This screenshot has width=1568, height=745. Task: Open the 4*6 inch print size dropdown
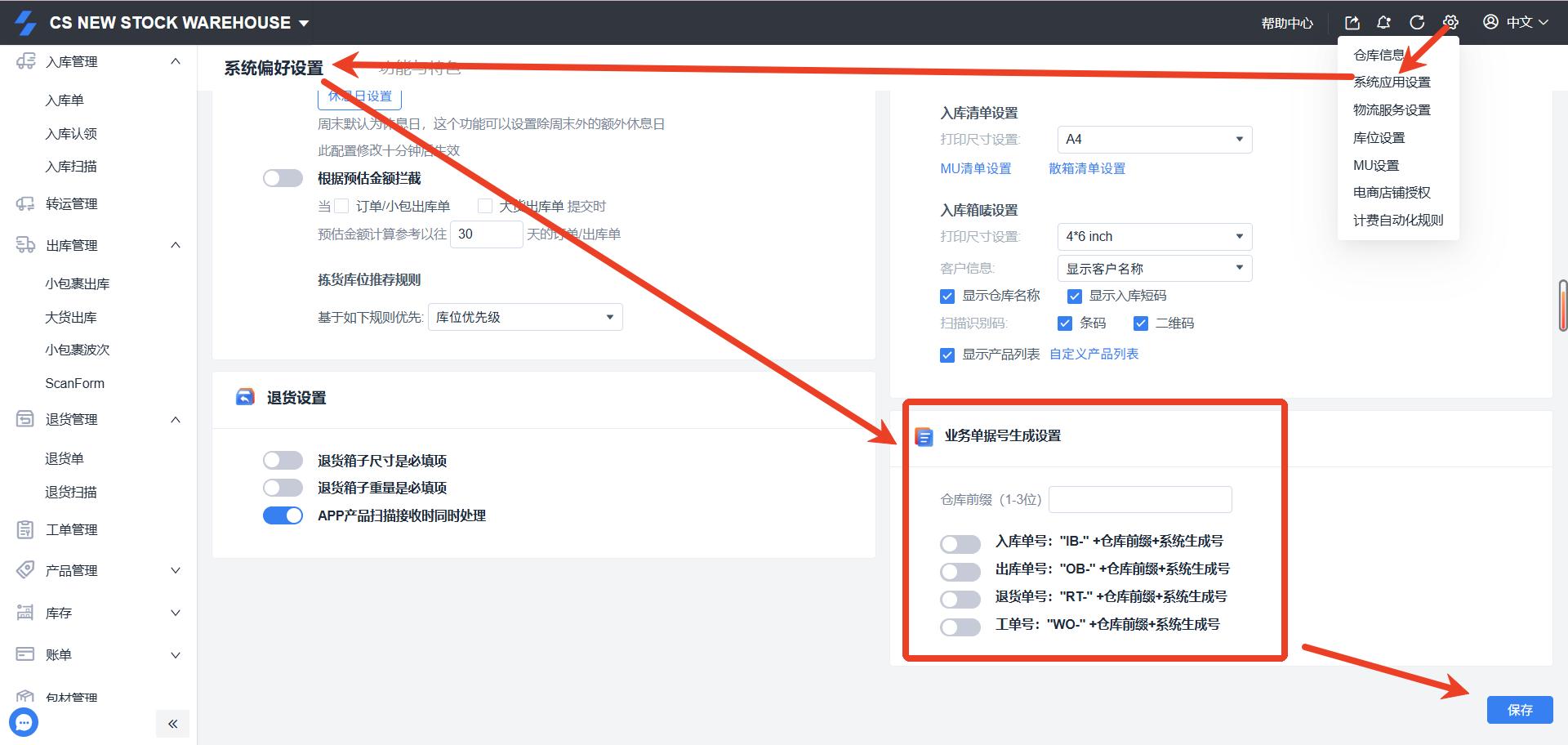click(1154, 237)
